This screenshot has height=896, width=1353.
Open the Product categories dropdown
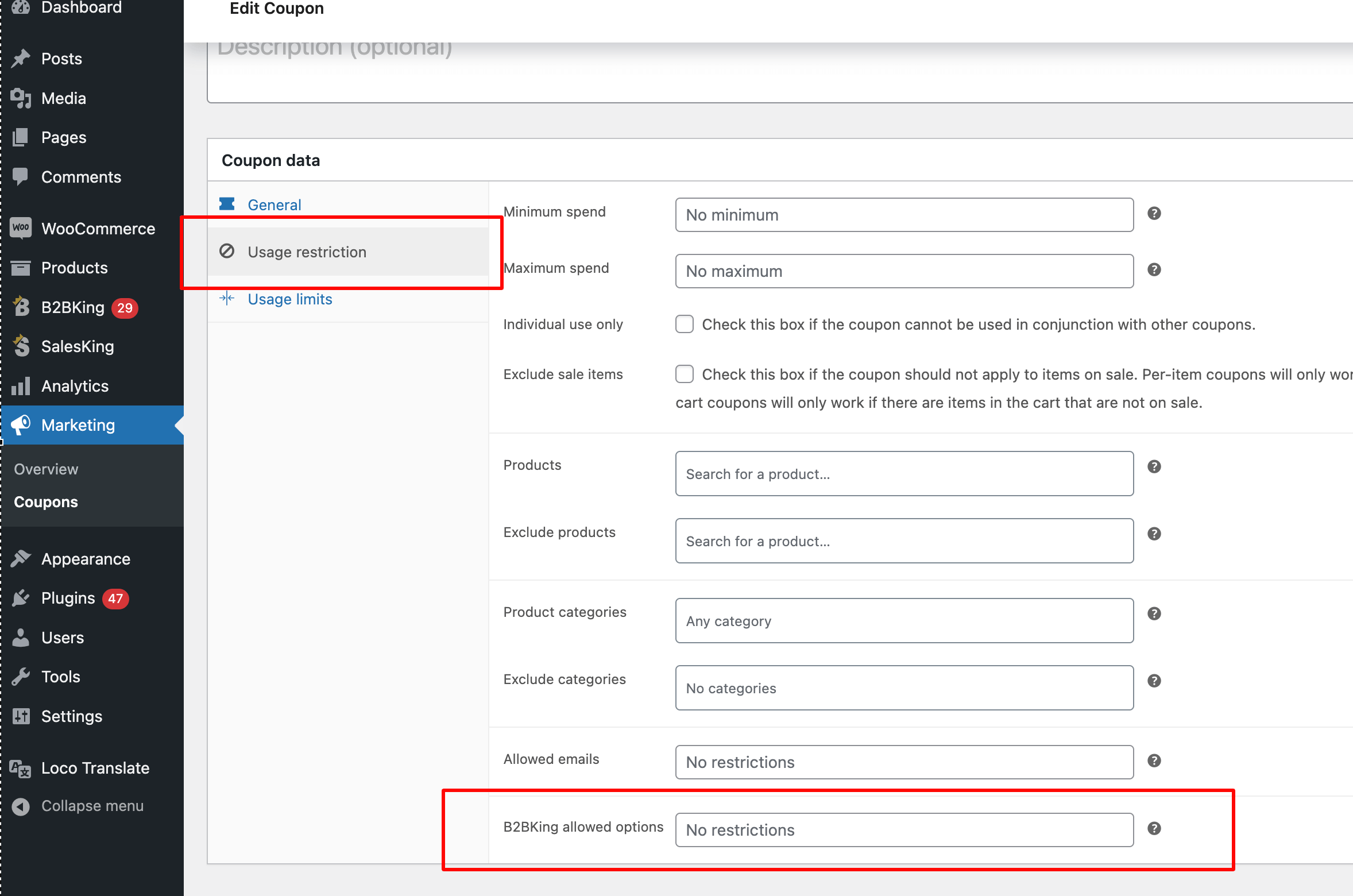click(x=904, y=620)
